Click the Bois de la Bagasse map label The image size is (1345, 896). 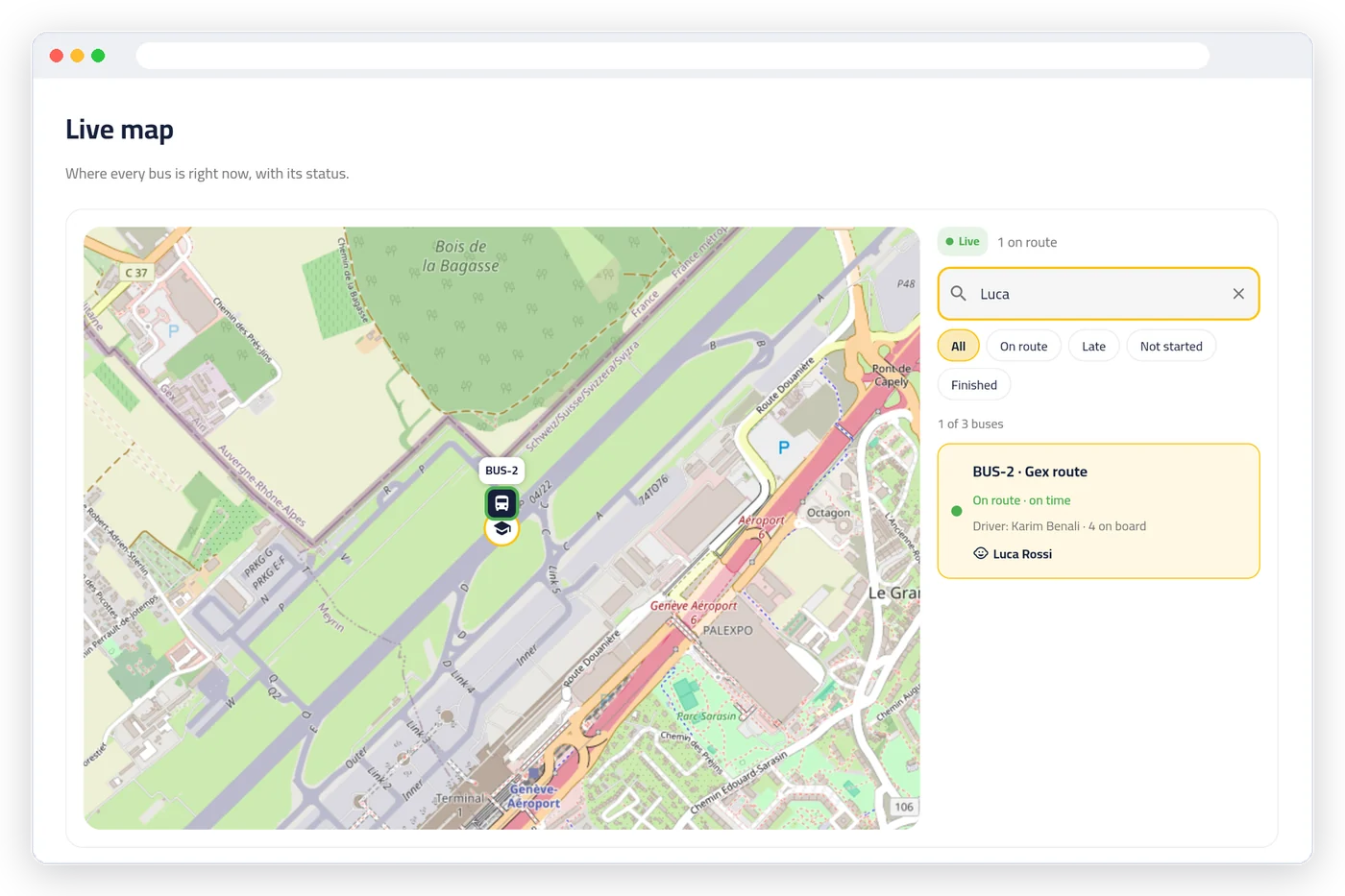[x=461, y=256]
